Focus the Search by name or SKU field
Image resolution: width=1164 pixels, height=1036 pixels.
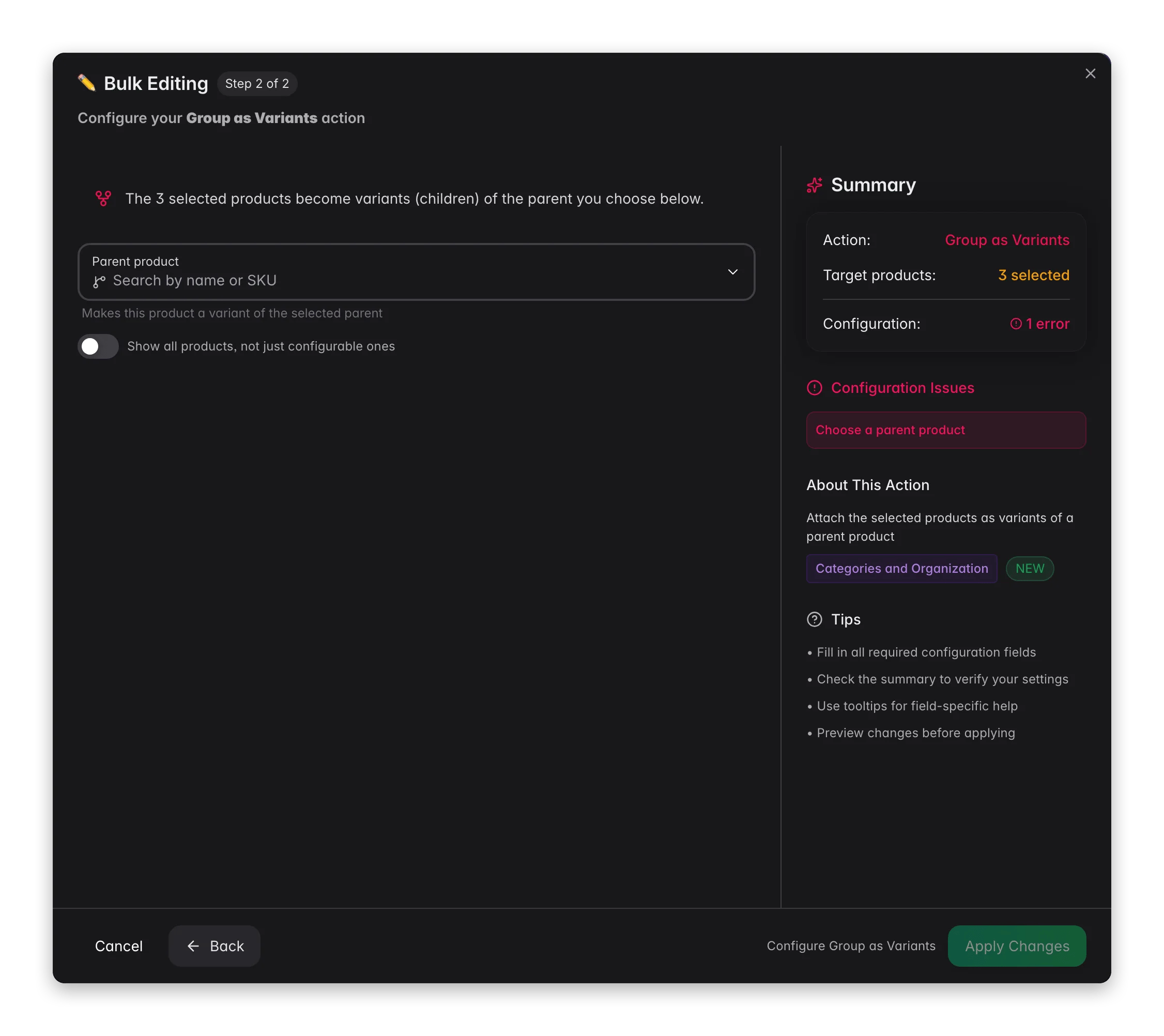[416, 272]
